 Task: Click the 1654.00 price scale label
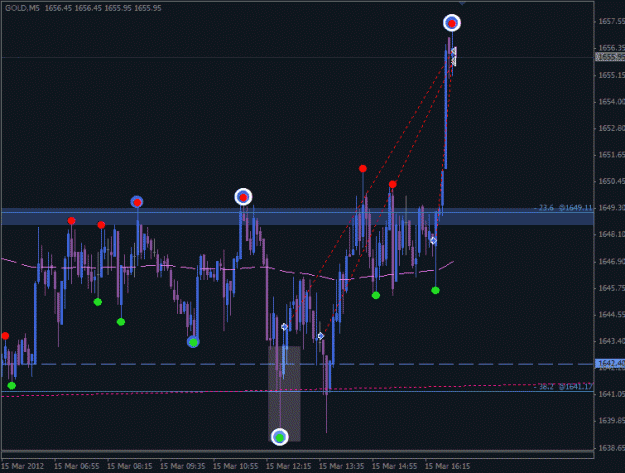(611, 102)
